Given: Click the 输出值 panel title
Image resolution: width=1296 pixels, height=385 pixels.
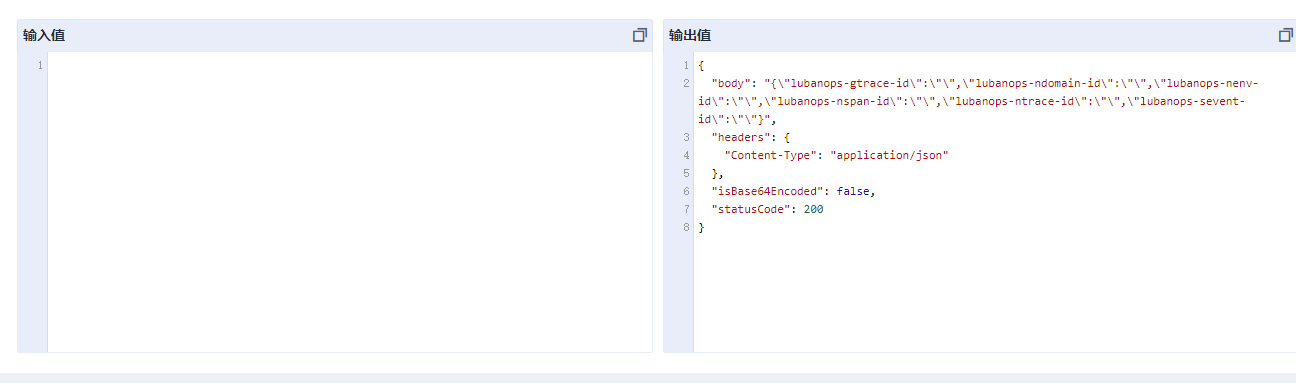Looking at the screenshot, I should [690, 35].
